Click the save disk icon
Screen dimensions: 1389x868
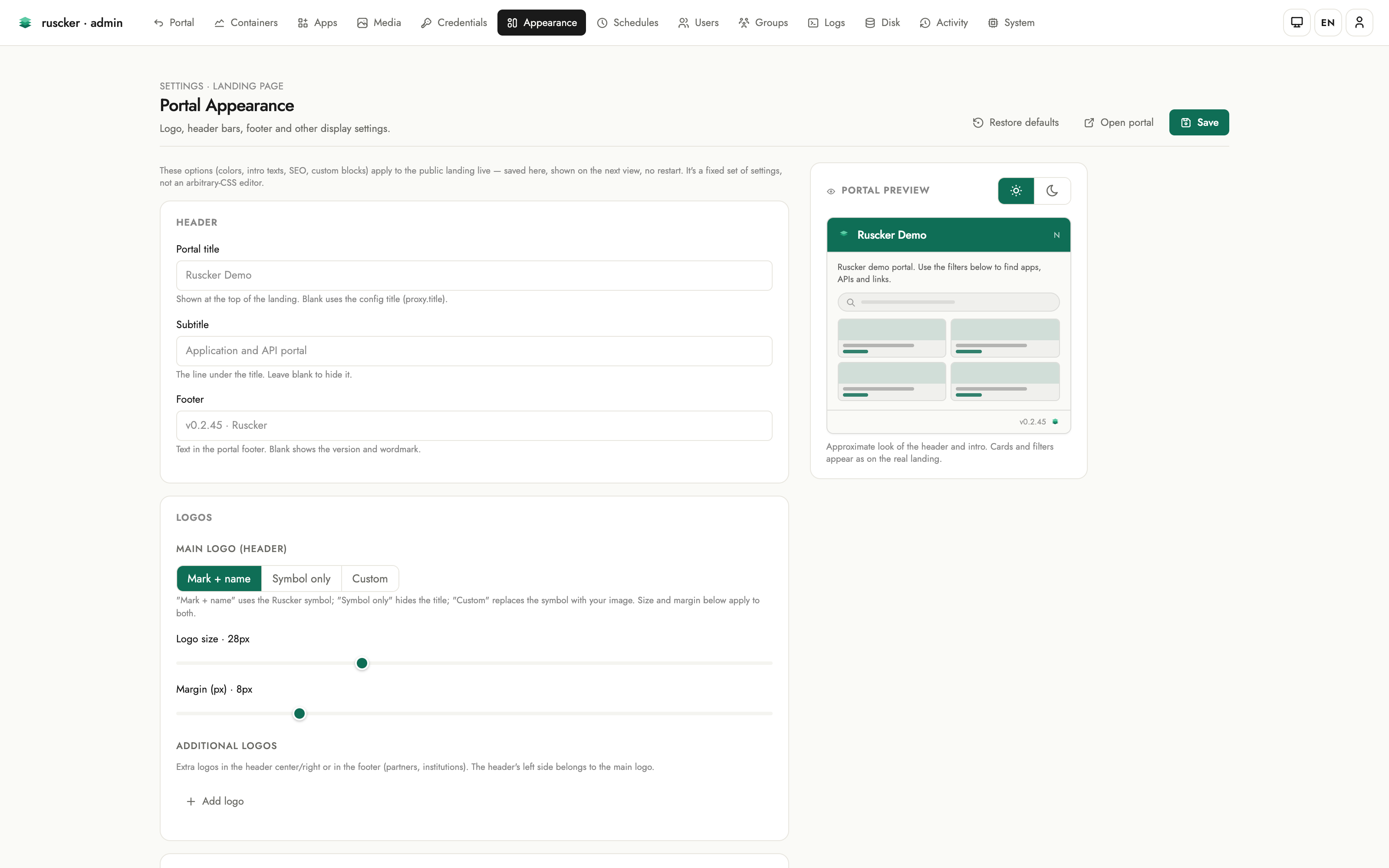tap(1186, 122)
